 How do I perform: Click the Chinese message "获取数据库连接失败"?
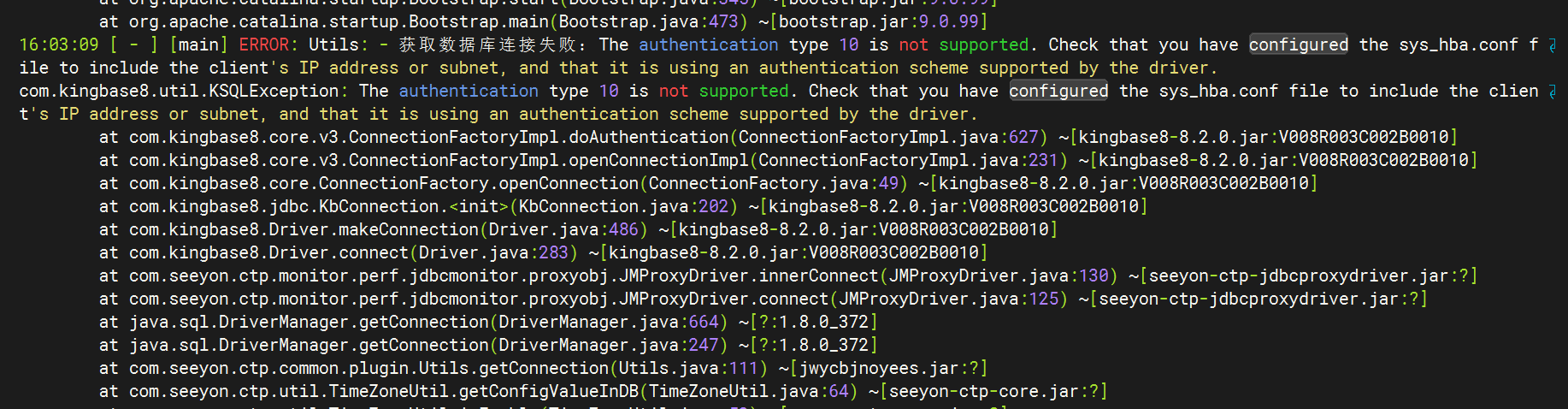487,44
